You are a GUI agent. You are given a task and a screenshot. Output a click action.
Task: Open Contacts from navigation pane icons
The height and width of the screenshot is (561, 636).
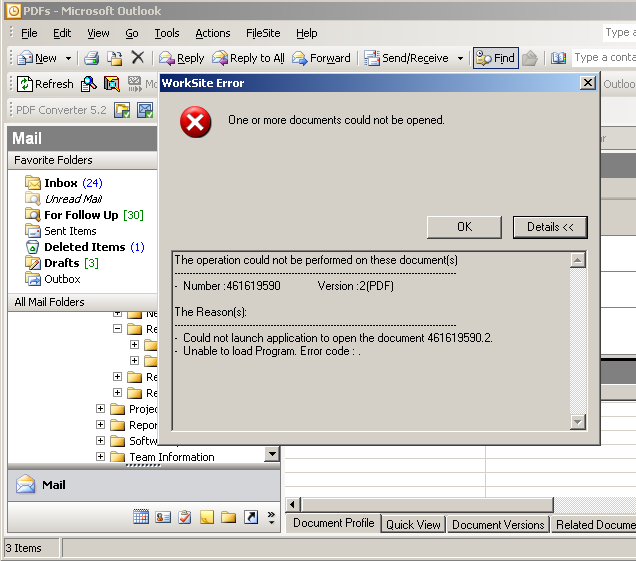(x=163, y=517)
